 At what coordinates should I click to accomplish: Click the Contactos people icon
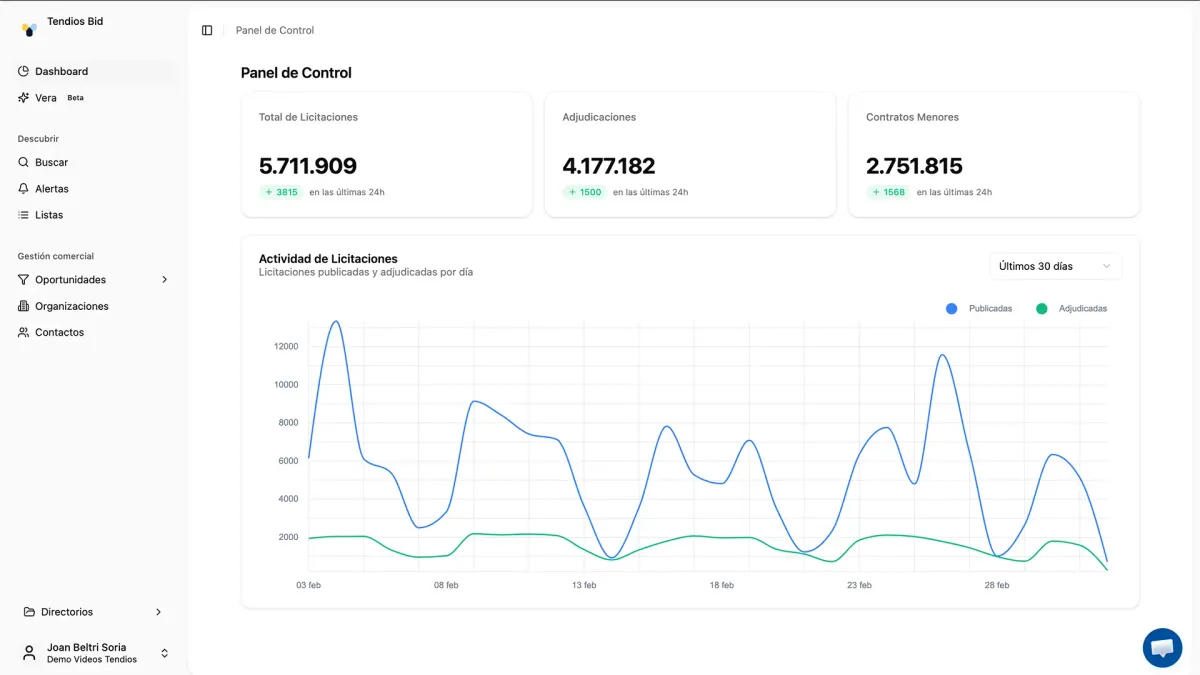22,332
